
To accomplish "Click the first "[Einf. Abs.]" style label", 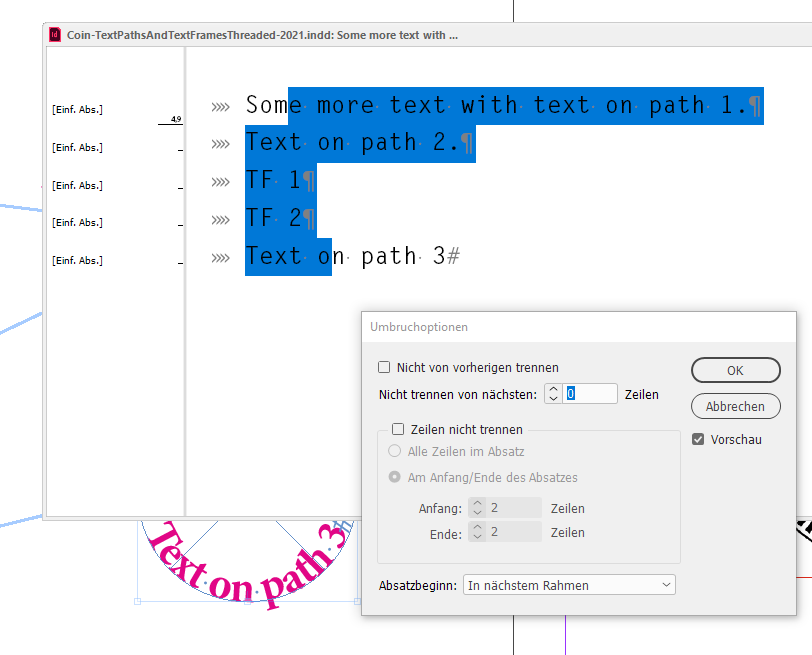I will pyautogui.click(x=77, y=109).
